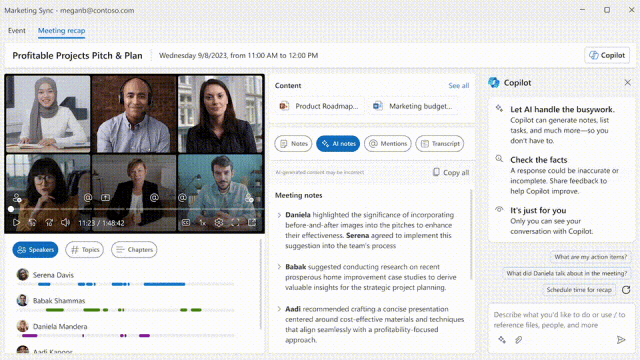This screenshot has height=360, width=640.
Task: Expand the Babak meeting note
Action: [280, 267]
